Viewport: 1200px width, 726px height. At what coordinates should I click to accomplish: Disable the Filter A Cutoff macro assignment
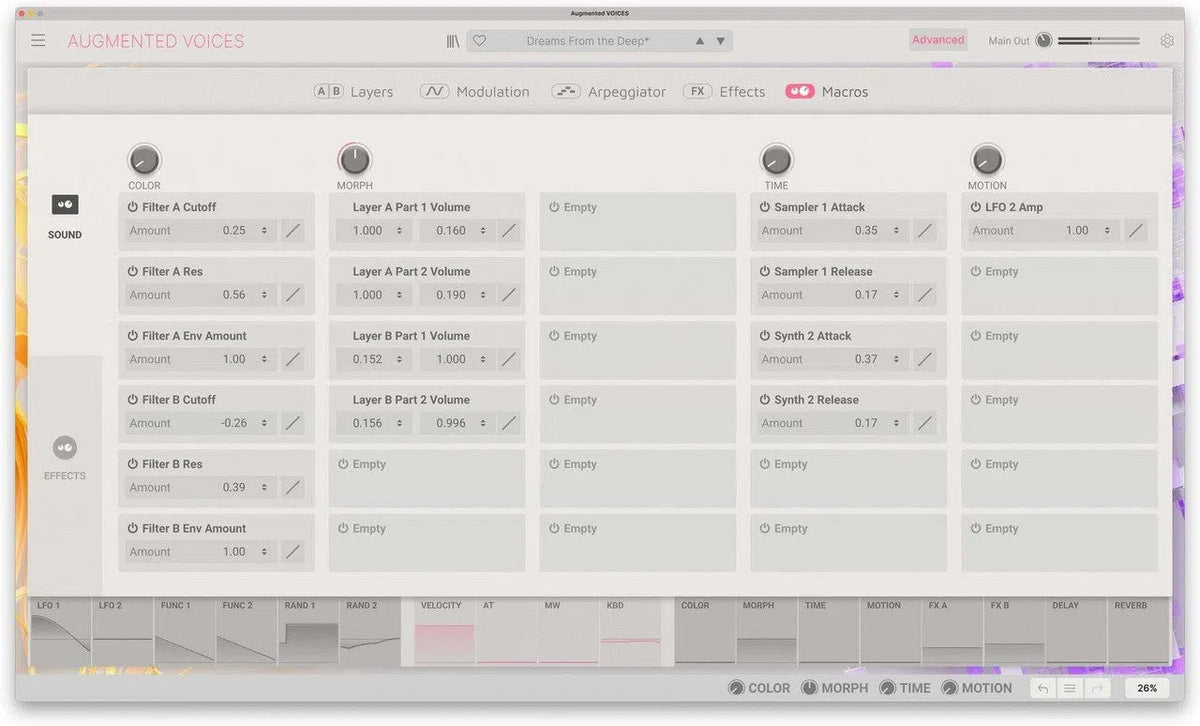[x=132, y=206]
